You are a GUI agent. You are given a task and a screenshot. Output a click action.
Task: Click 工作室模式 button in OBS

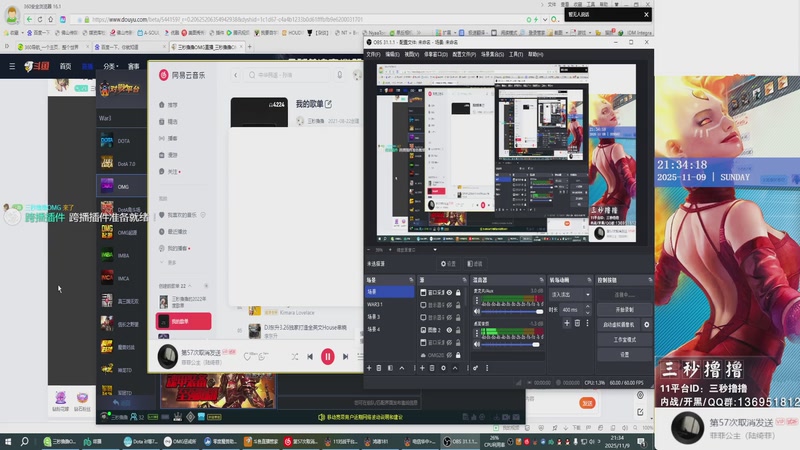click(x=624, y=339)
